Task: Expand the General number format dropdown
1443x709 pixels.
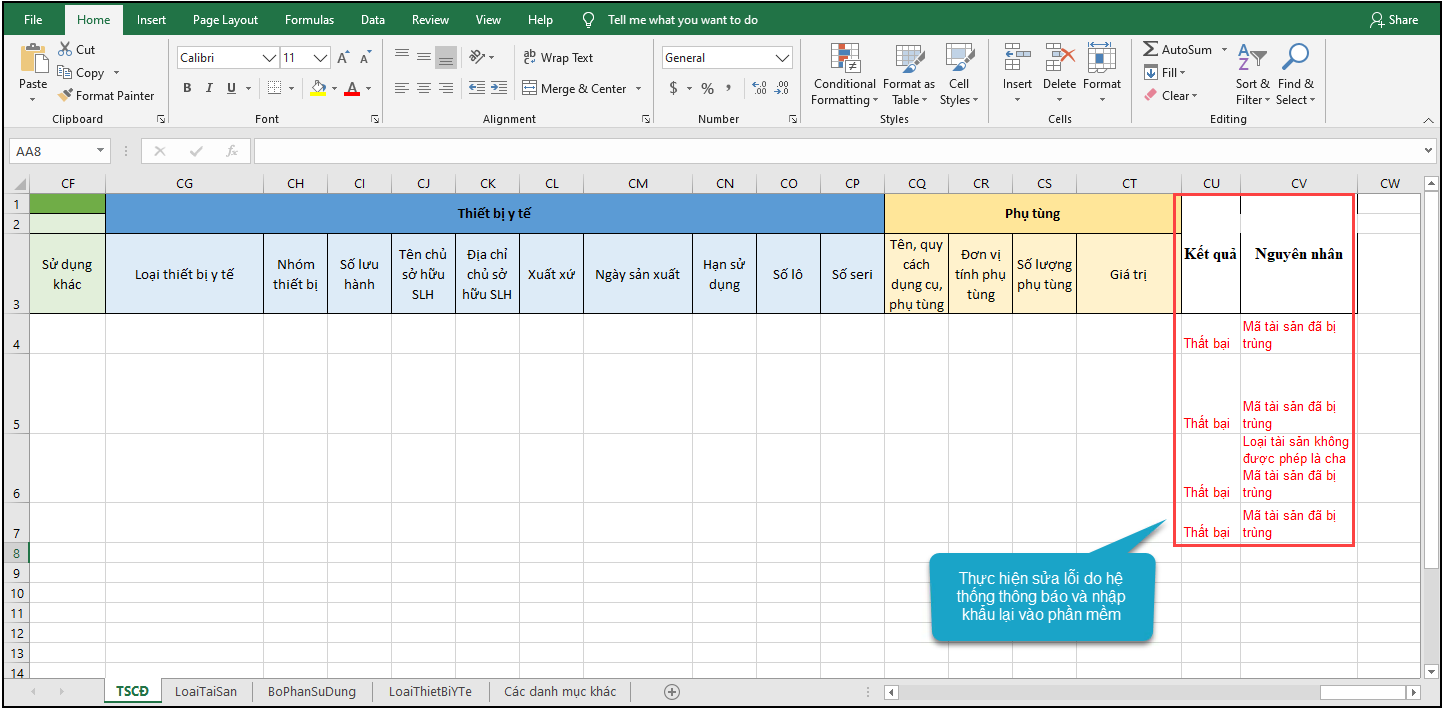Action: click(x=782, y=58)
